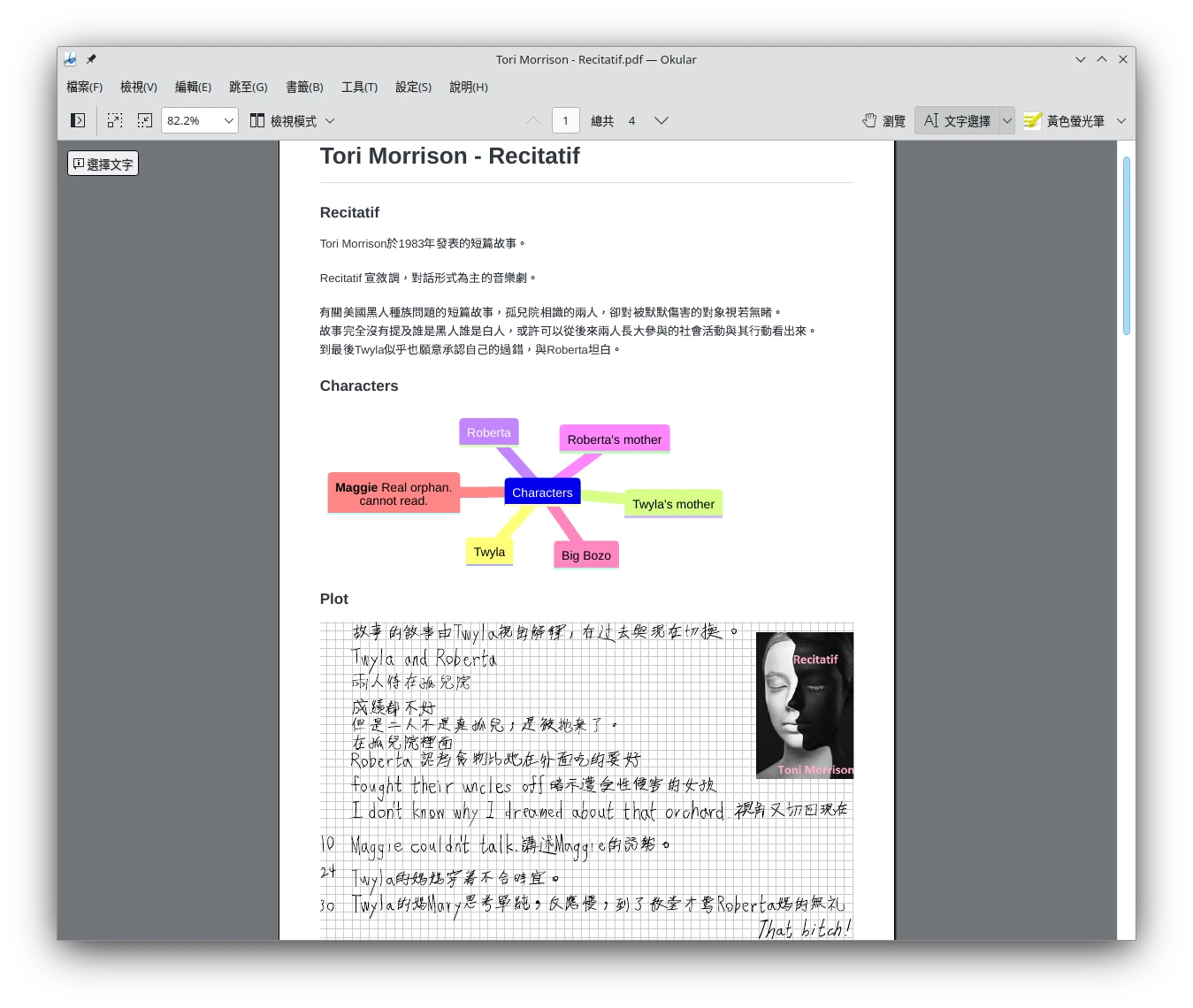Expand the text selection tool dropdown arrow
The width and height of the screenshot is (1193, 1008).
(1006, 120)
